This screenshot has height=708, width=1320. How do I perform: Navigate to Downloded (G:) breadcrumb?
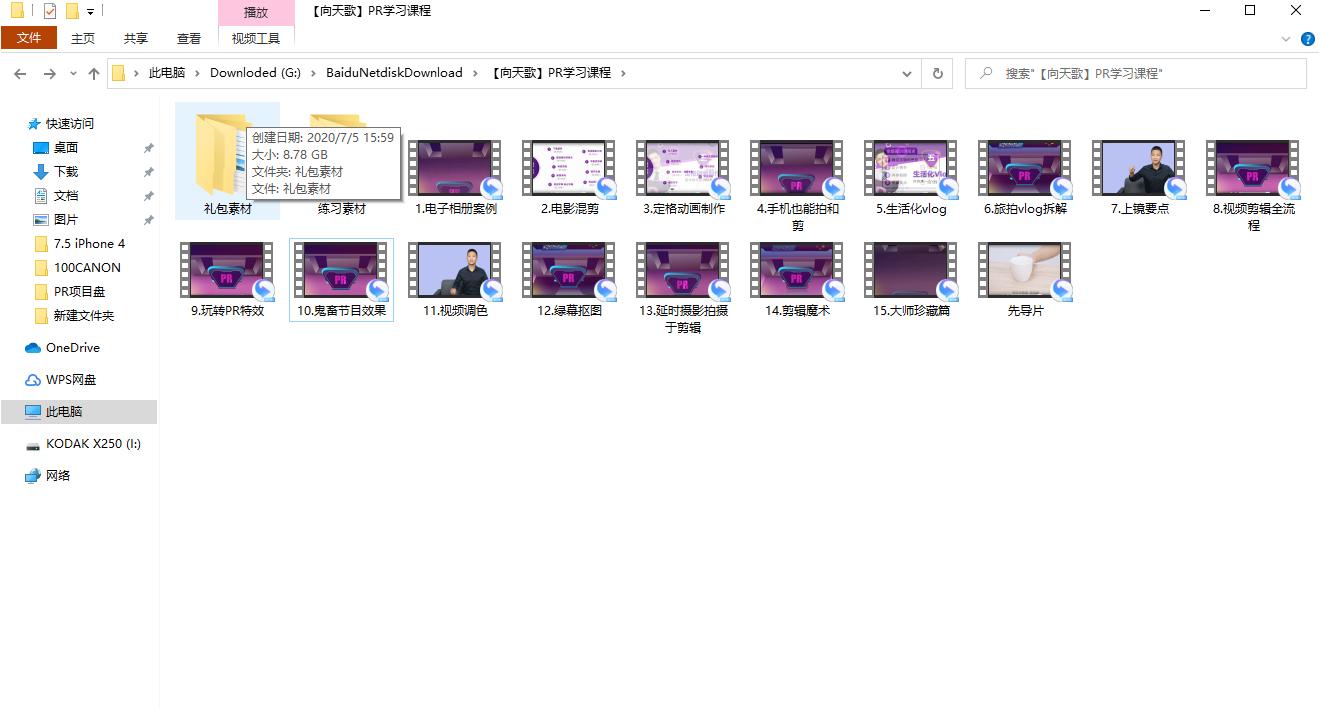pyautogui.click(x=255, y=73)
